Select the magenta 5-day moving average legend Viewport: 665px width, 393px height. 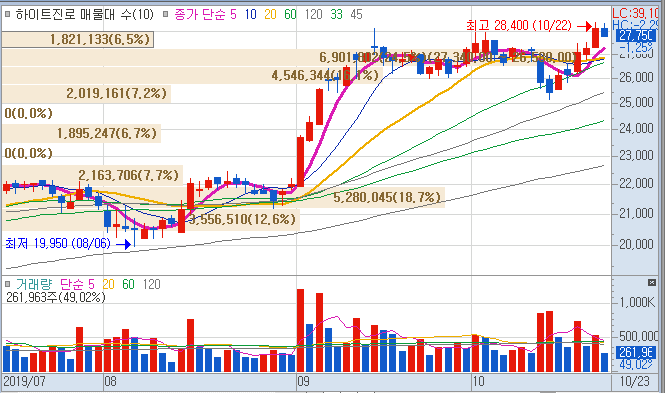[233, 15]
